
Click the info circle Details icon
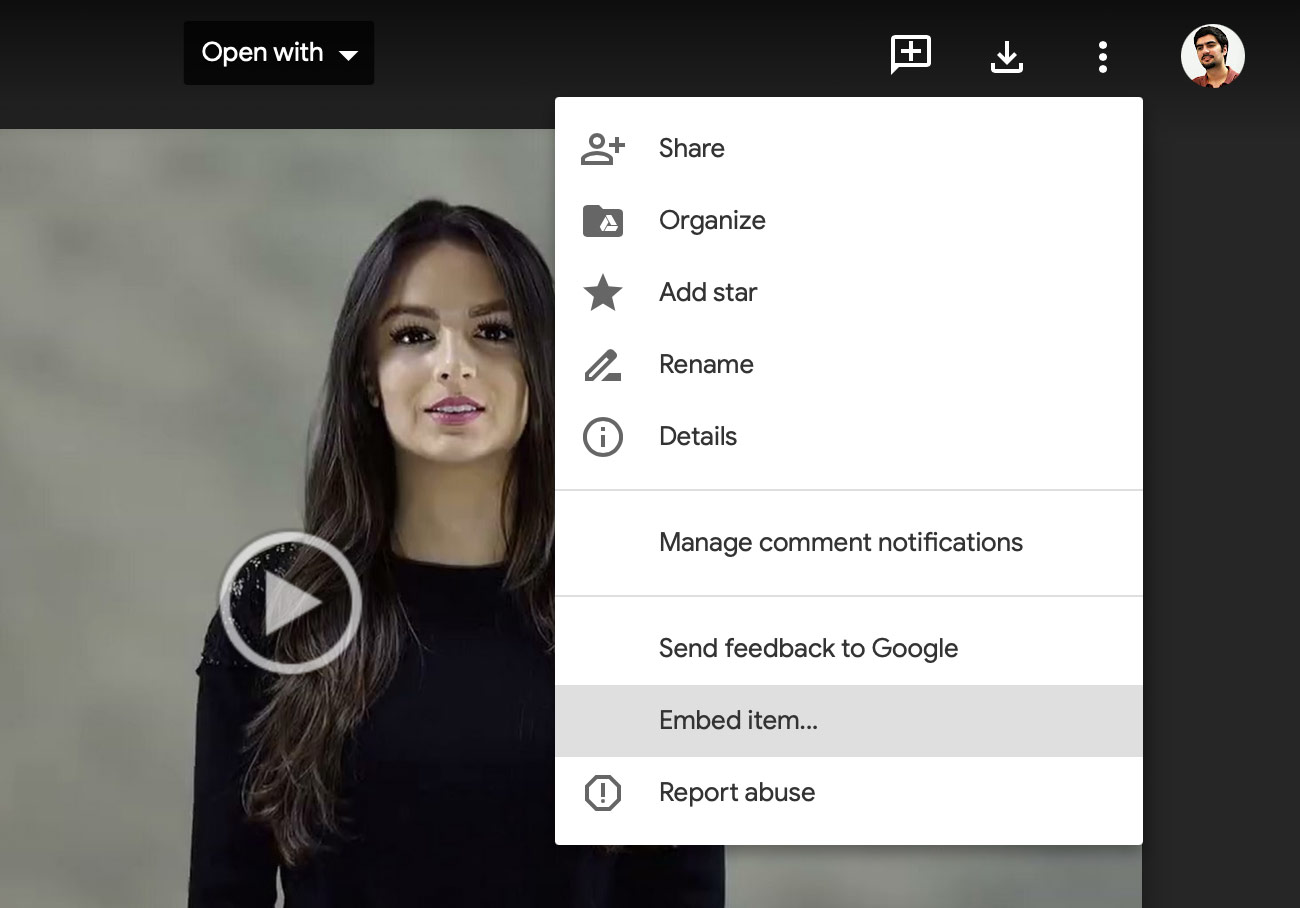(x=602, y=437)
